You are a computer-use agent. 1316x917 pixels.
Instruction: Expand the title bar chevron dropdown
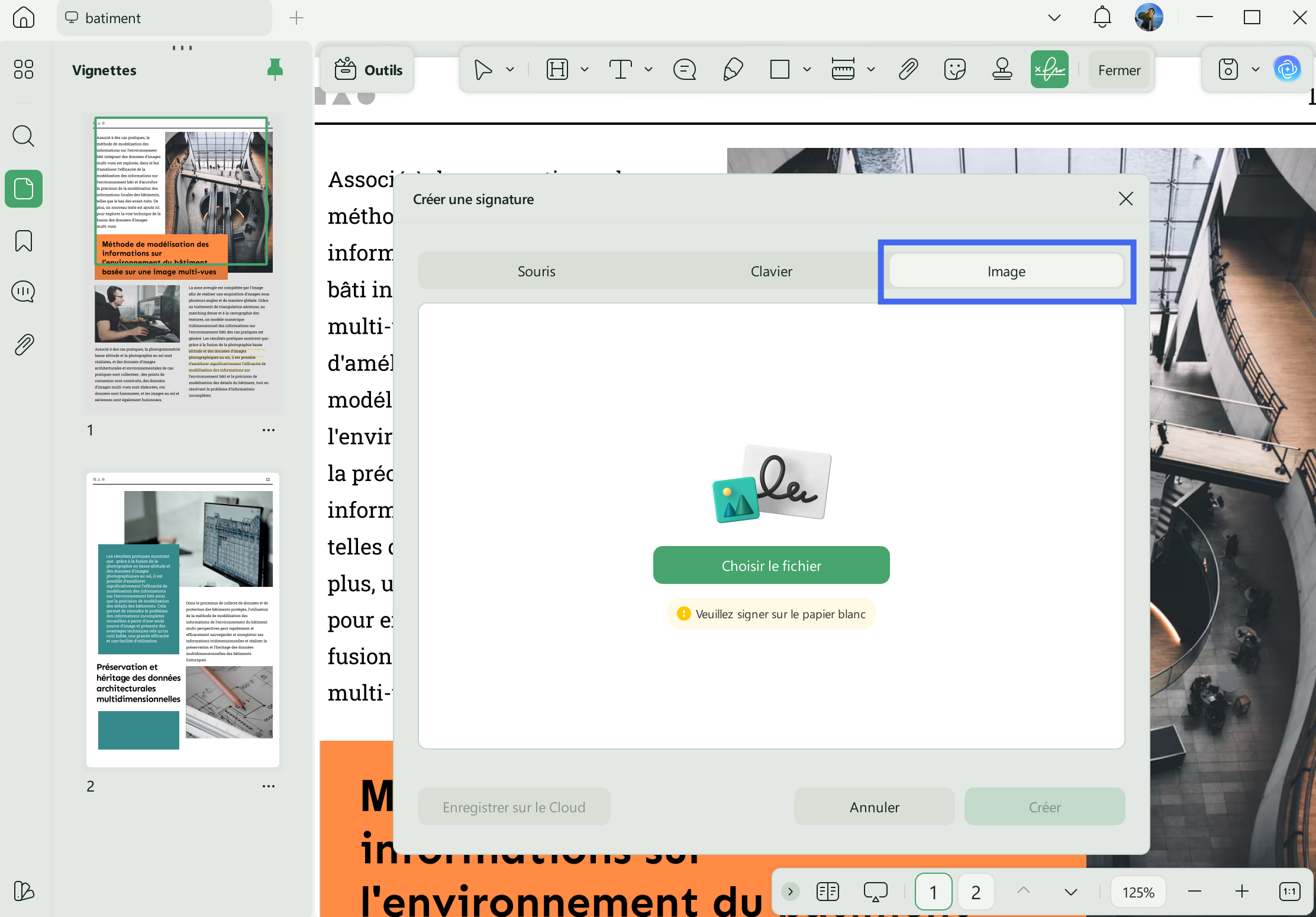click(x=1054, y=18)
